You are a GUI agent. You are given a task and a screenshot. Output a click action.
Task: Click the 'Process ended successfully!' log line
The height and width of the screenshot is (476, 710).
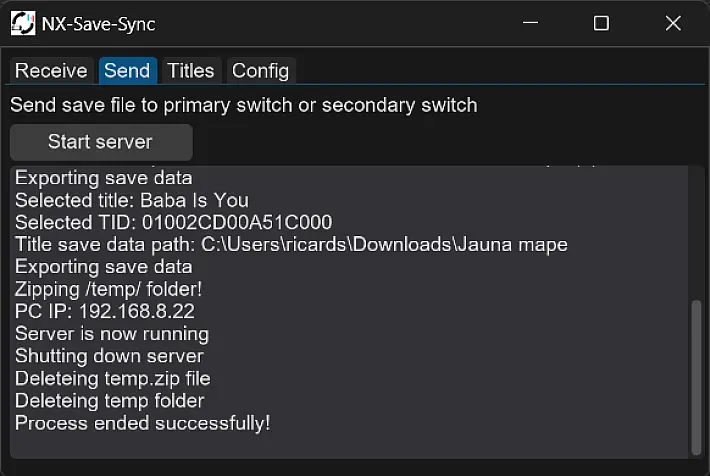click(x=143, y=423)
